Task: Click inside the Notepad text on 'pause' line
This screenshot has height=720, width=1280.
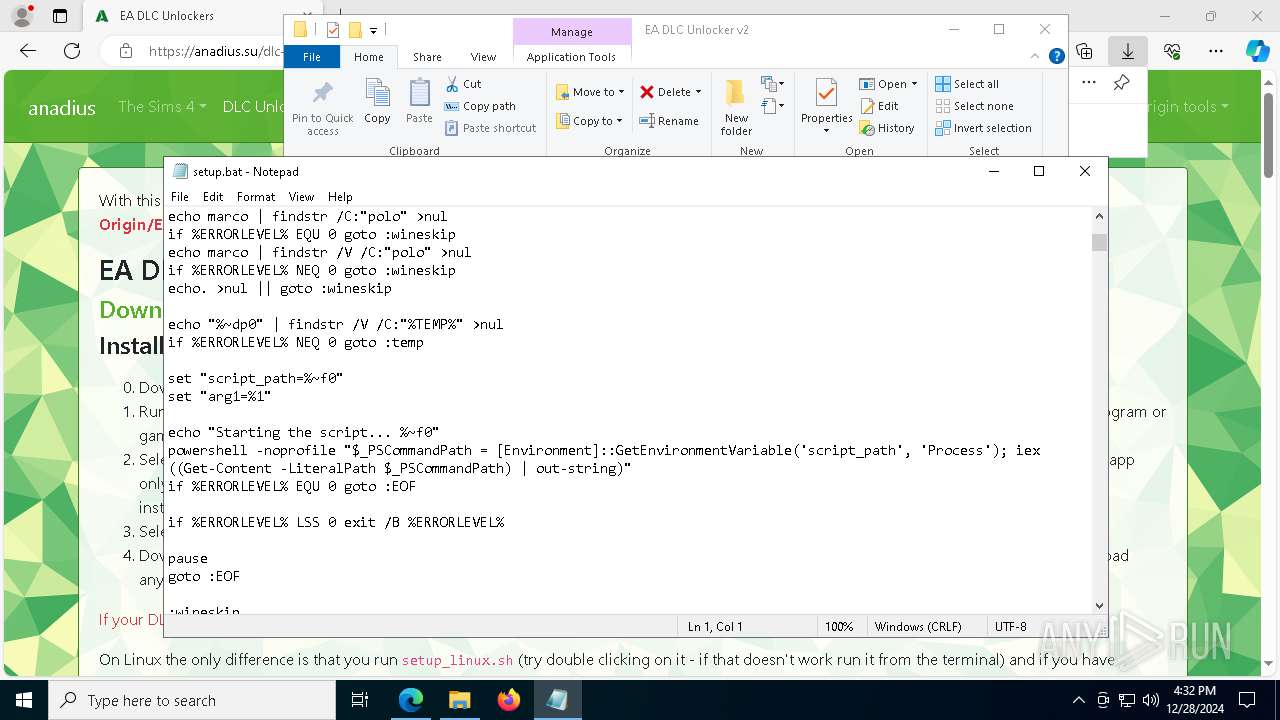Action: [188, 558]
